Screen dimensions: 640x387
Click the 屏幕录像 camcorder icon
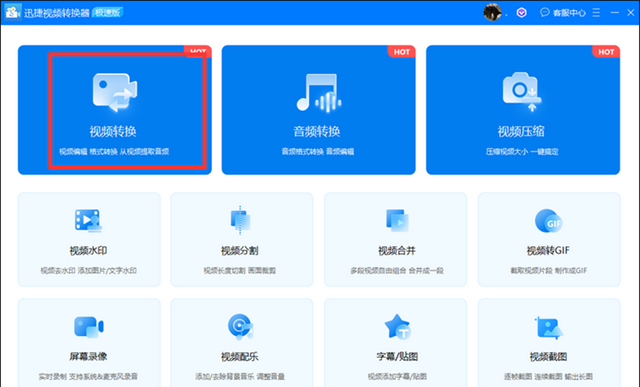point(89,327)
